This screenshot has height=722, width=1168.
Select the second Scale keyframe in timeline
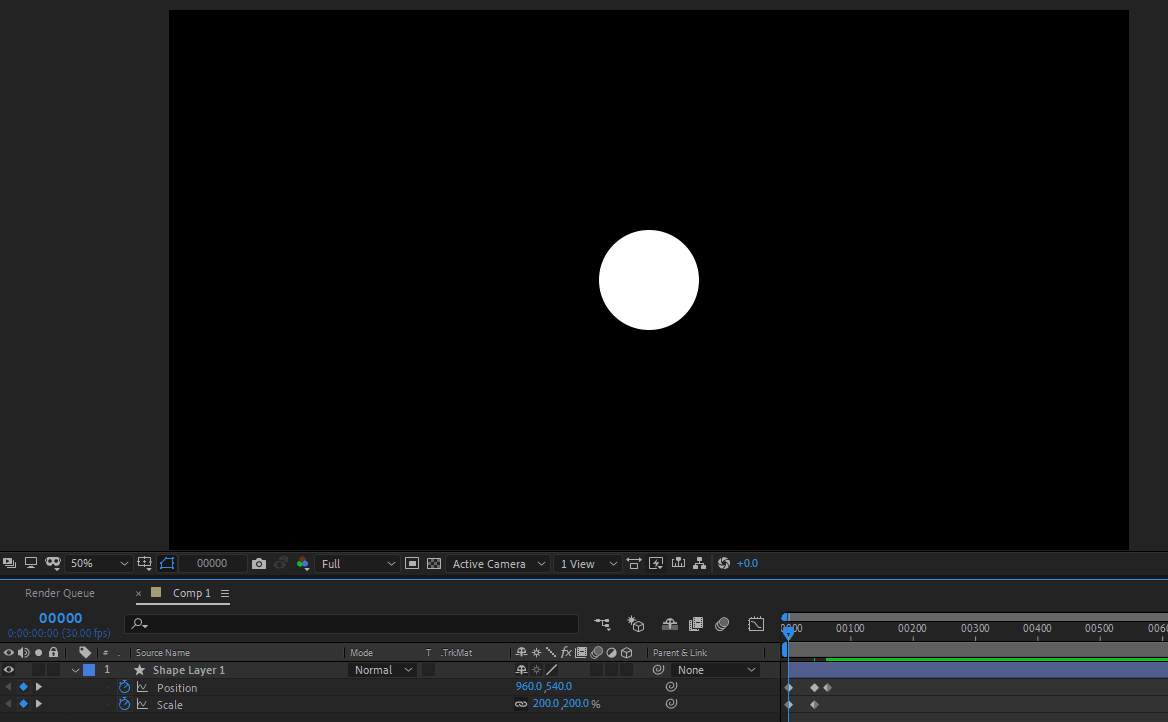pos(814,705)
